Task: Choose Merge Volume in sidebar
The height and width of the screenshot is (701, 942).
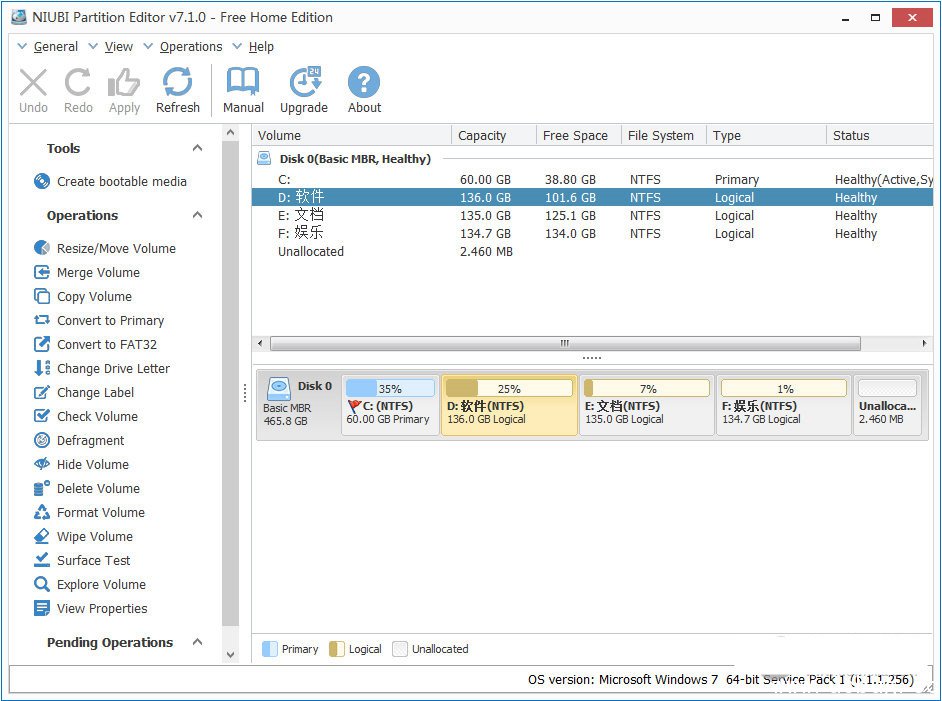Action: pyautogui.click(x=98, y=273)
